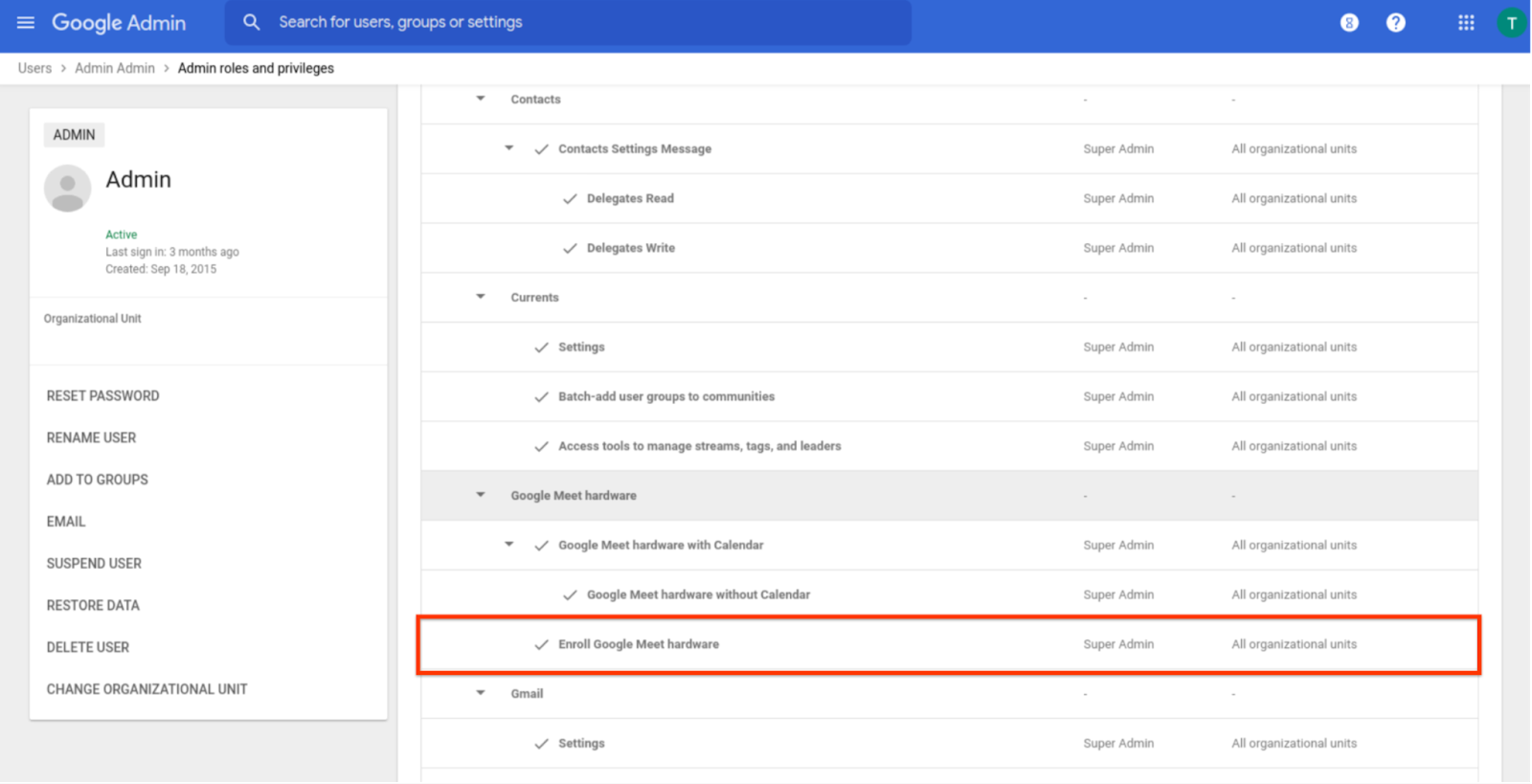Toggle checkmark for Access tools to manage streams
The height and width of the screenshot is (784, 1532).
coord(542,446)
